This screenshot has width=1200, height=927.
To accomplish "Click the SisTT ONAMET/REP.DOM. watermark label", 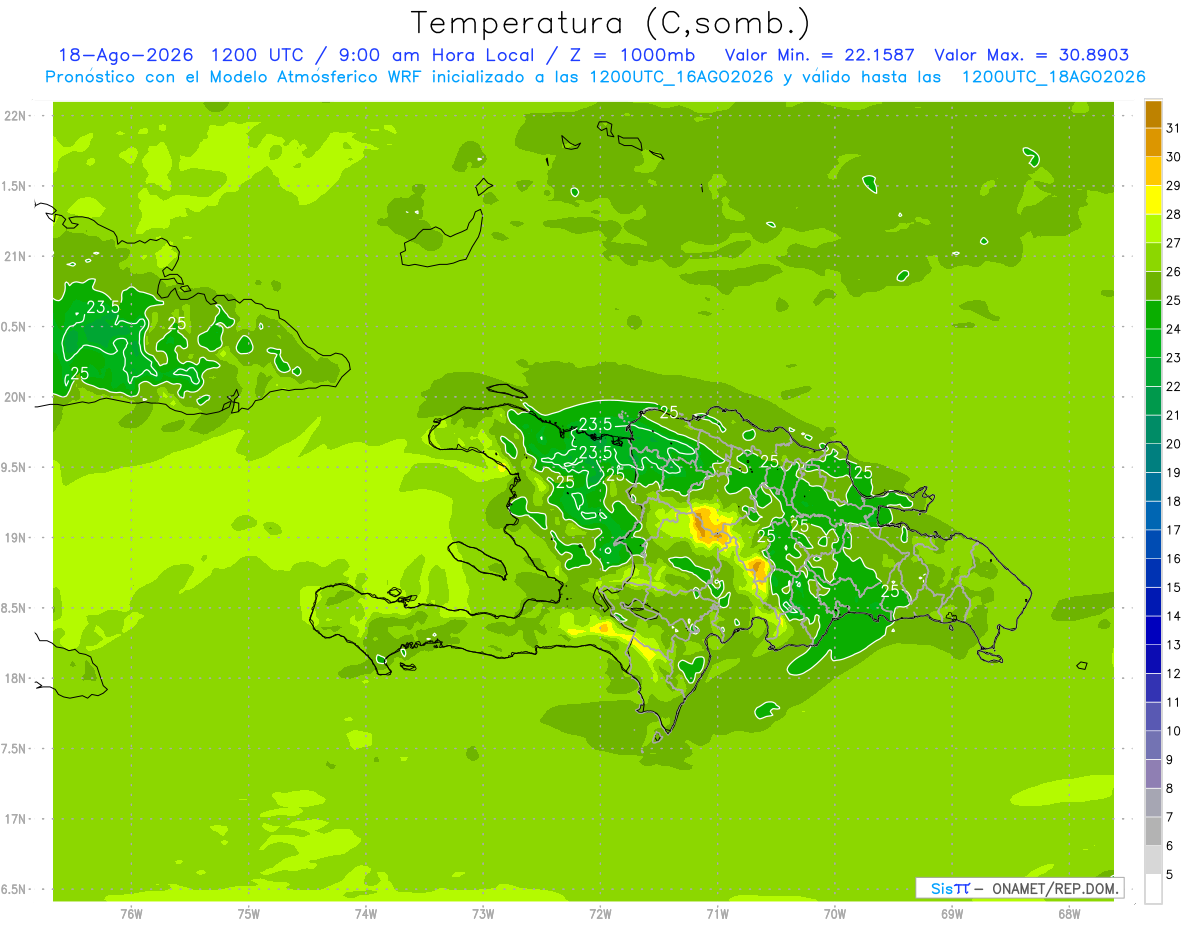I will click(1019, 888).
